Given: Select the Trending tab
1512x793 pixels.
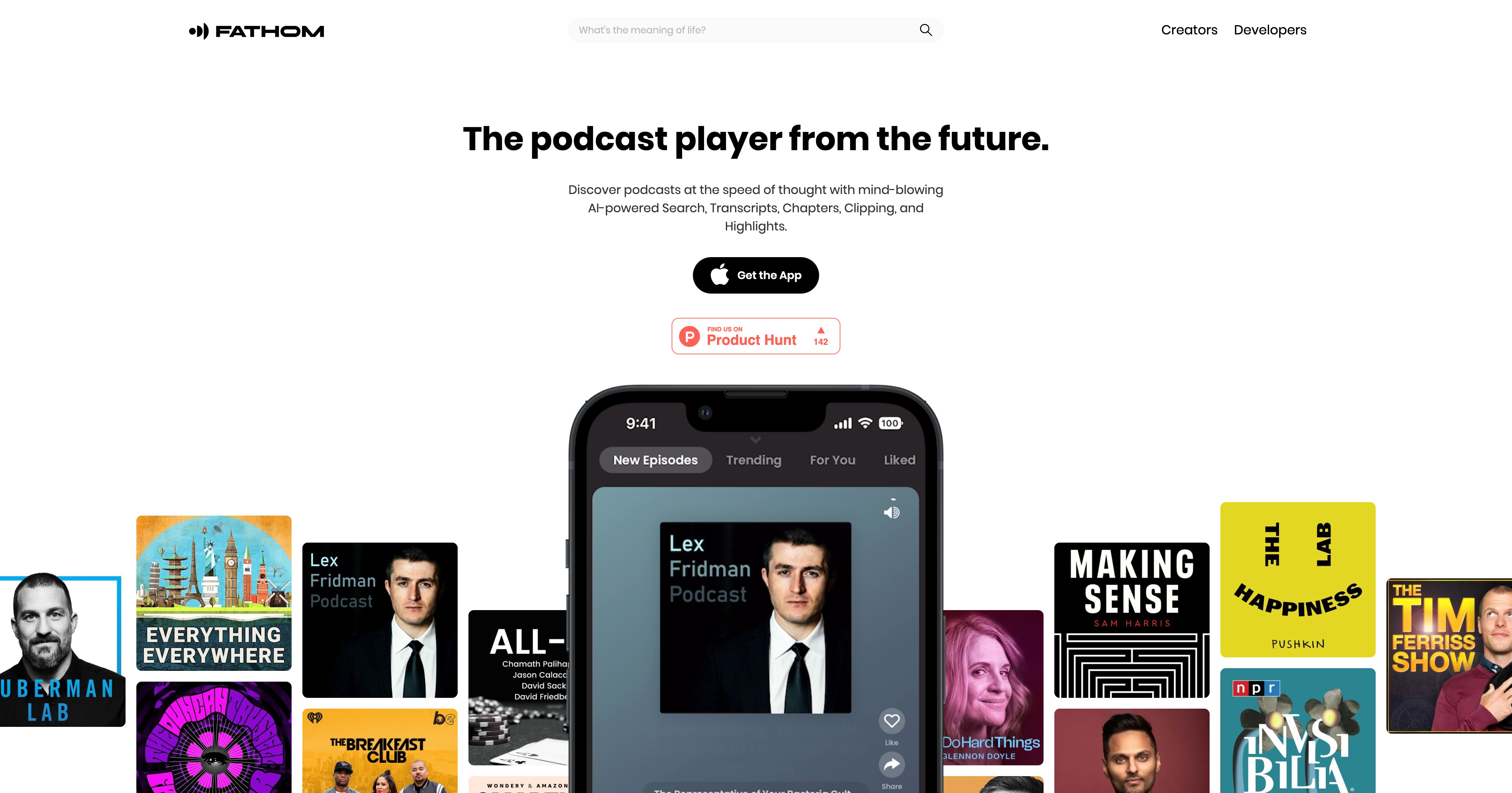Looking at the screenshot, I should click(753, 460).
